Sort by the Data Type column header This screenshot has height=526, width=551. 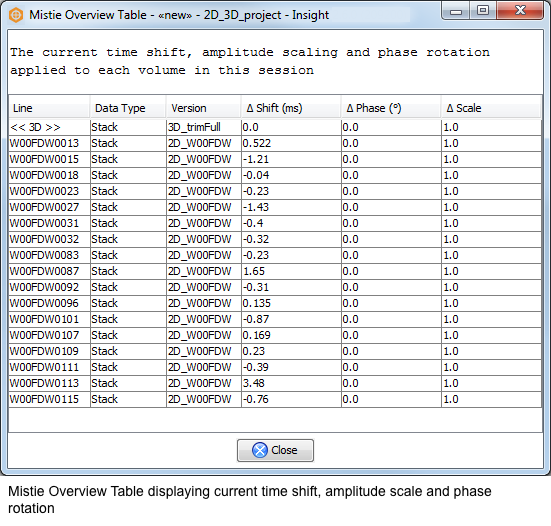click(x=128, y=108)
